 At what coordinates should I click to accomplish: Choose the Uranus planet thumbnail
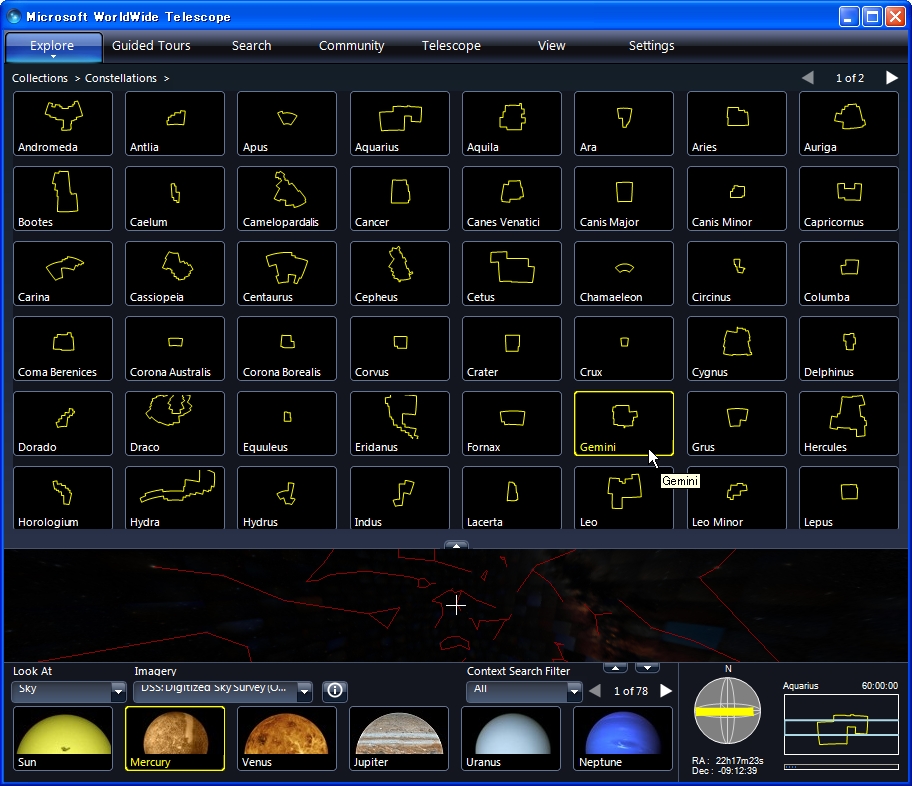tap(511, 738)
